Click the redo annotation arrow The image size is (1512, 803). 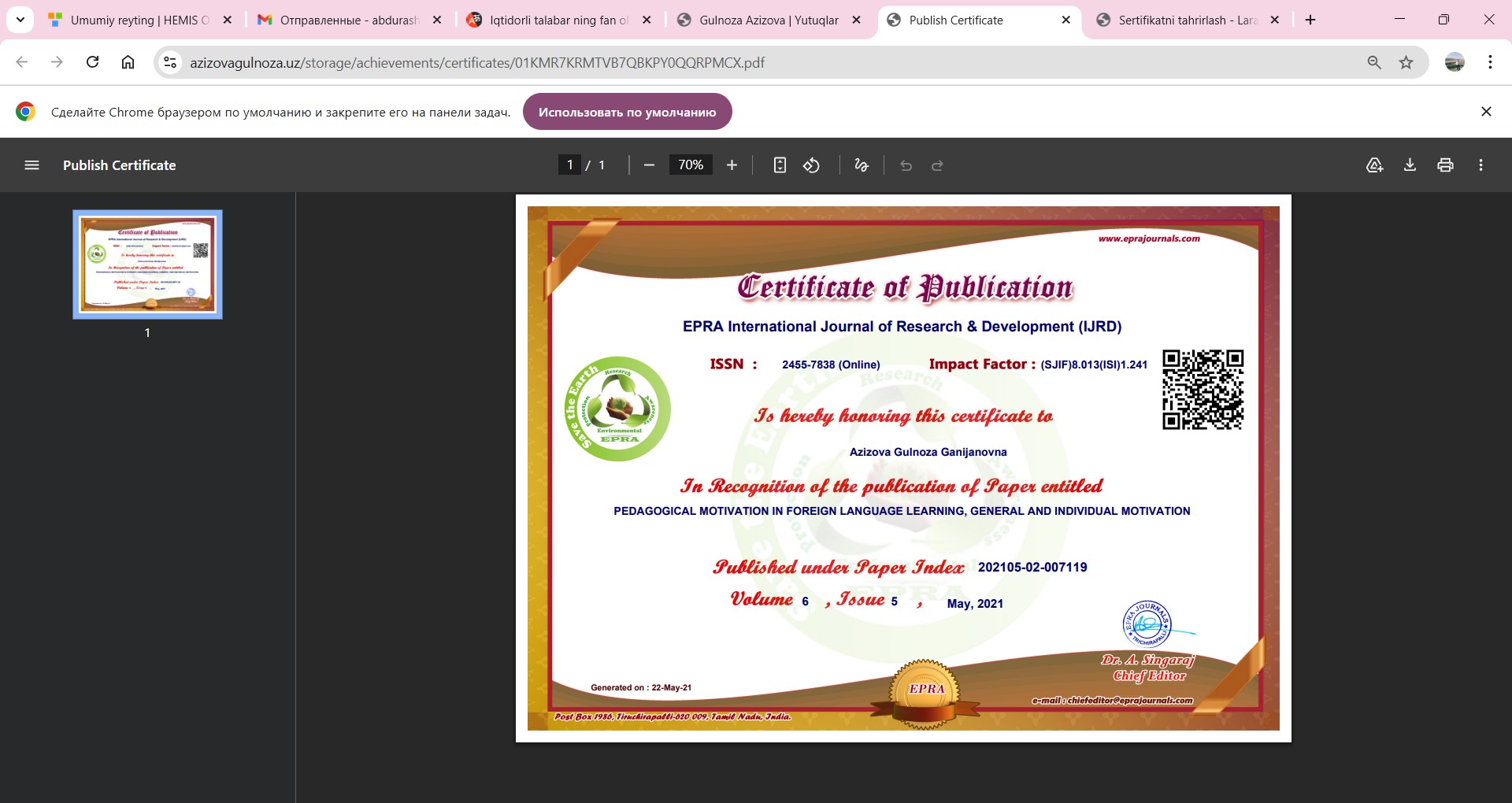(x=937, y=165)
